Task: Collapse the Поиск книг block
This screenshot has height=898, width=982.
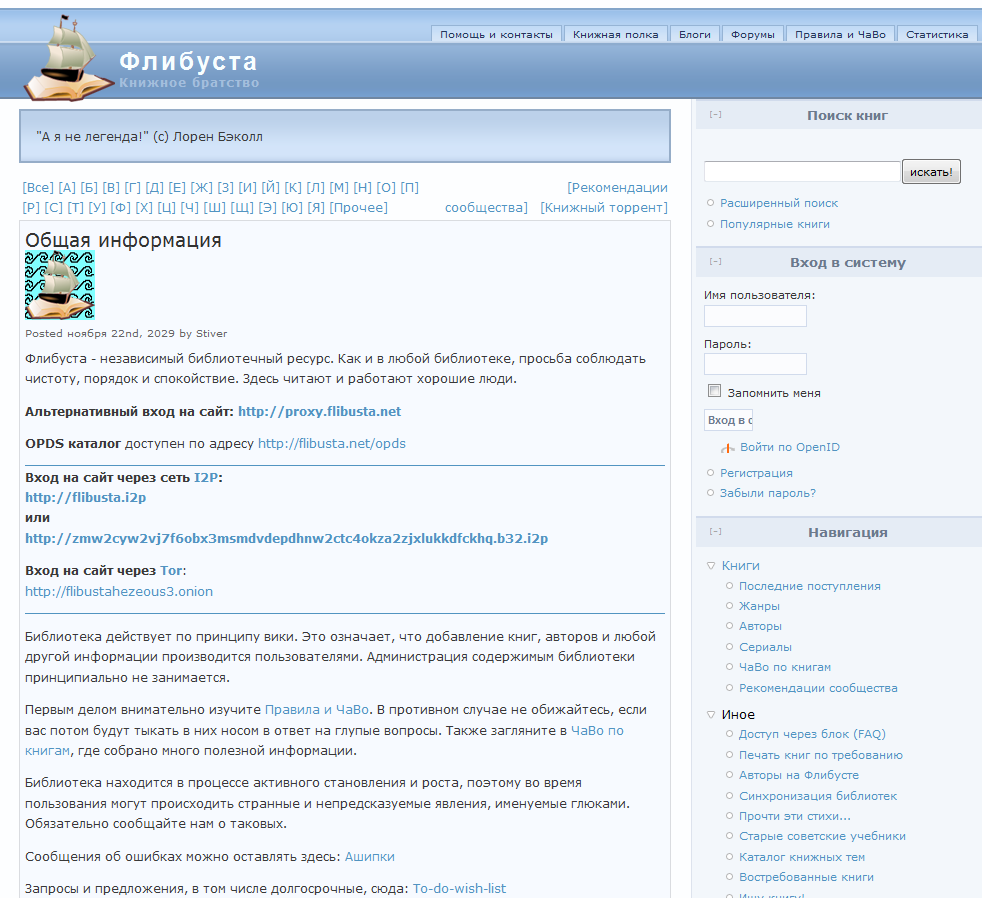Action: [715, 115]
